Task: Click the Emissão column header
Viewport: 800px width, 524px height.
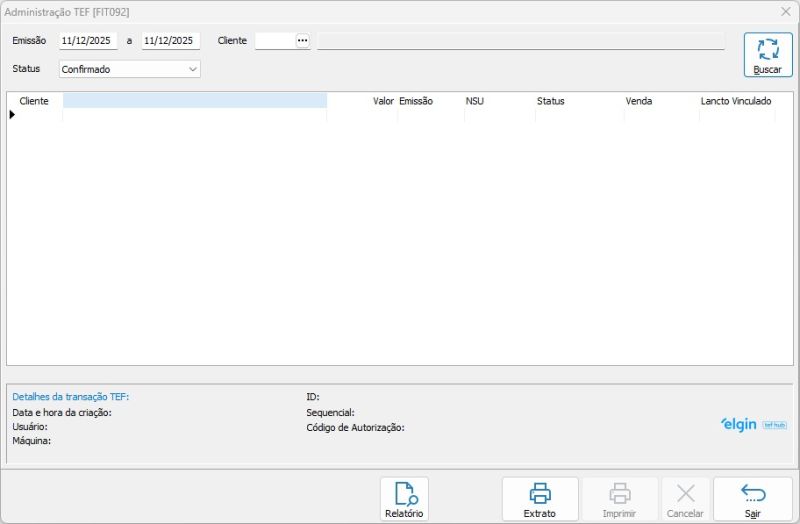Action: pos(416,101)
